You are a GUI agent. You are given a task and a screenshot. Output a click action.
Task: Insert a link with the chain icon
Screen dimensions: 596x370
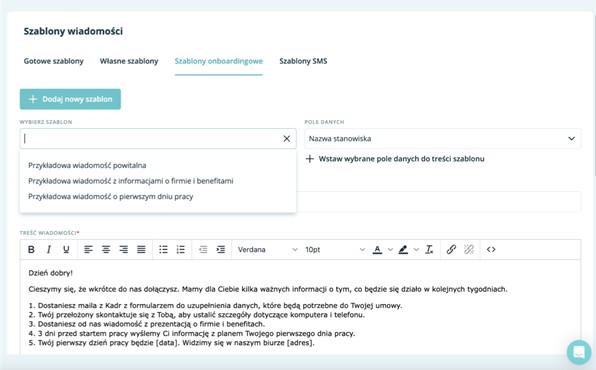coord(451,249)
